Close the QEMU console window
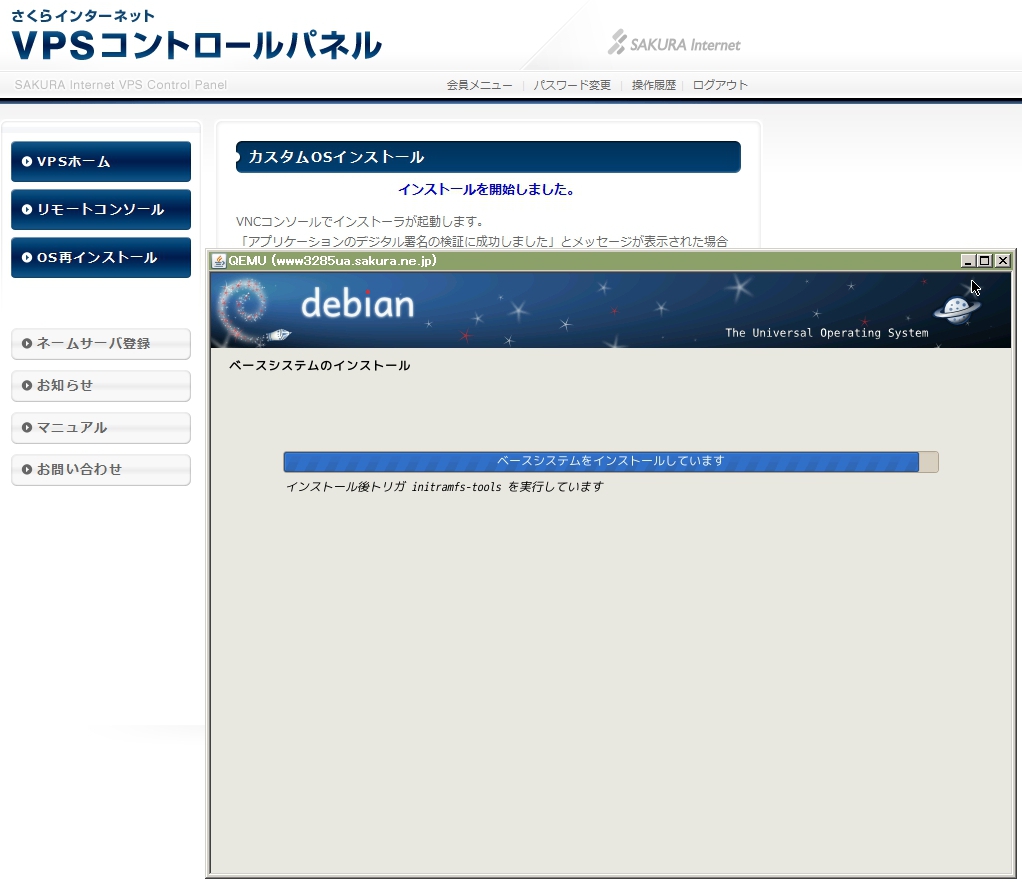Screen dimensions: 1022x882 [x=1002, y=261]
